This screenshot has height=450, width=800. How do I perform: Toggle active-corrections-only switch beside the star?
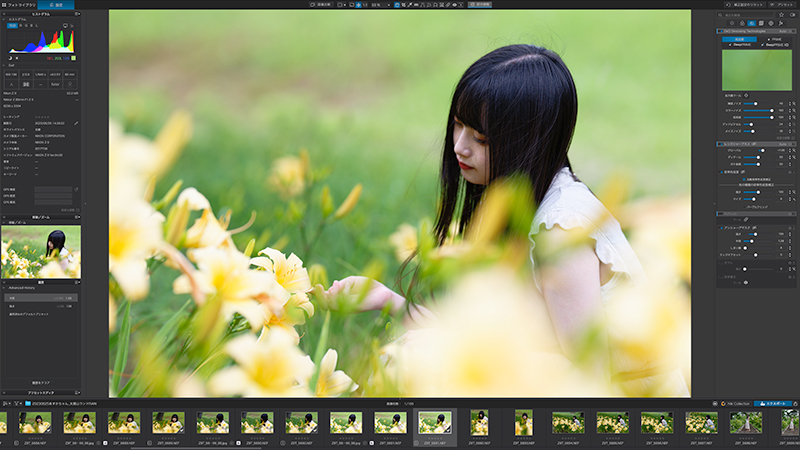pos(792,15)
